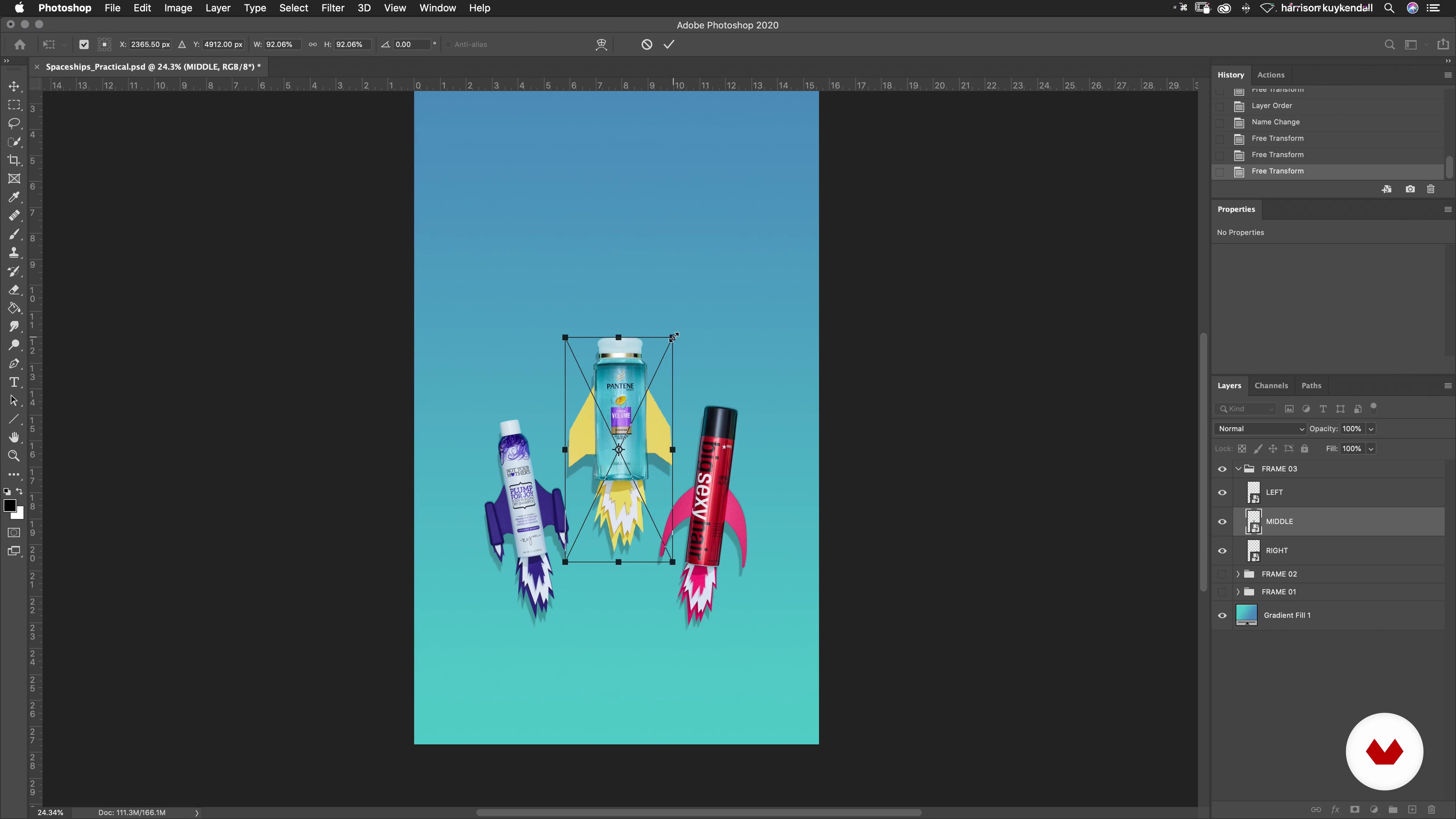Open the Layers panel menu
This screenshot has width=1456, height=819.
click(x=1448, y=386)
